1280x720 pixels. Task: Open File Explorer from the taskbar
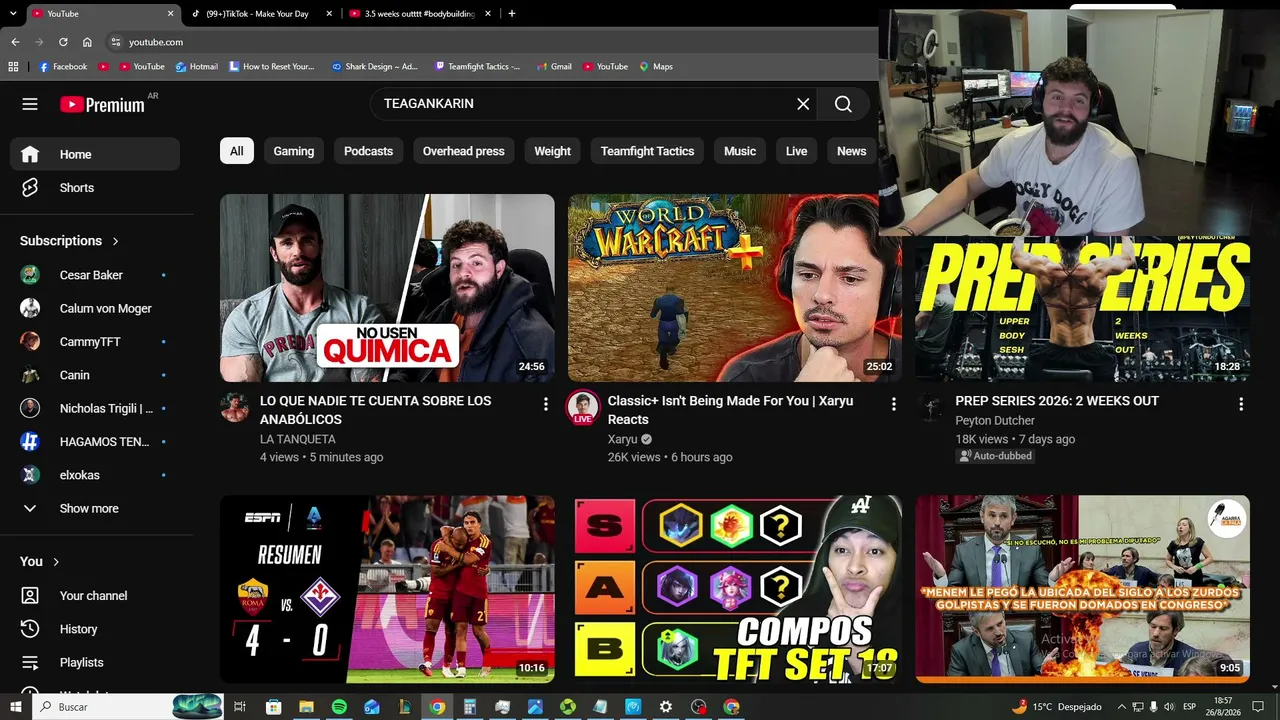306,707
